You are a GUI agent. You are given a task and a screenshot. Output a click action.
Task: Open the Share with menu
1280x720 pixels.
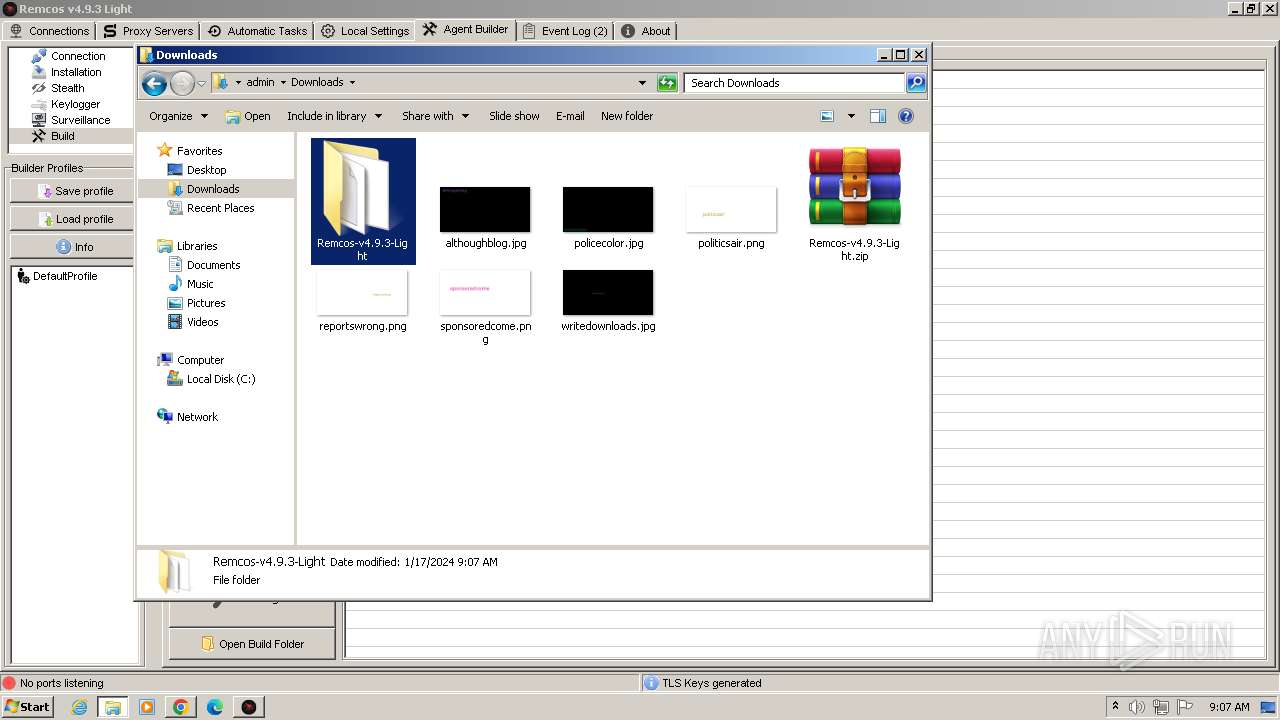click(x=435, y=116)
